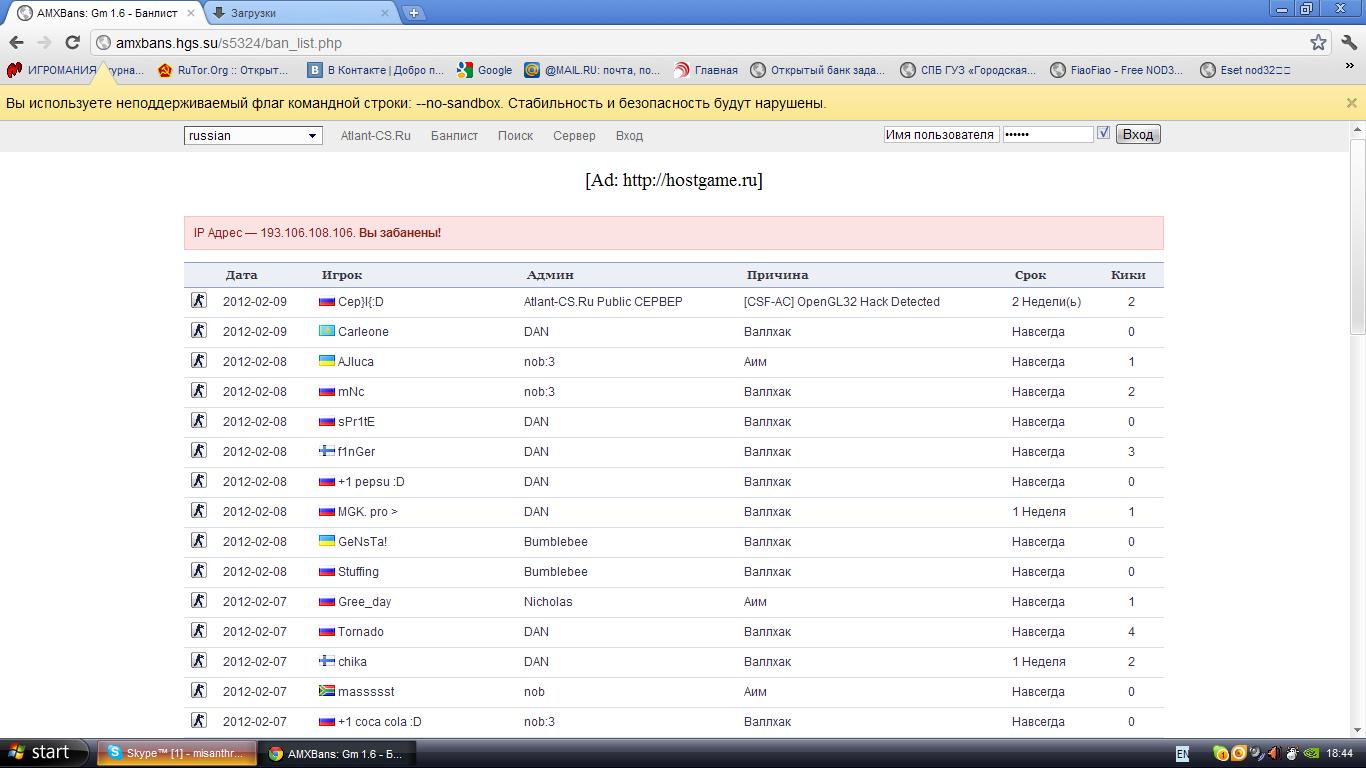Reload the page with the refresh icon
1366x768 pixels.
[72, 42]
